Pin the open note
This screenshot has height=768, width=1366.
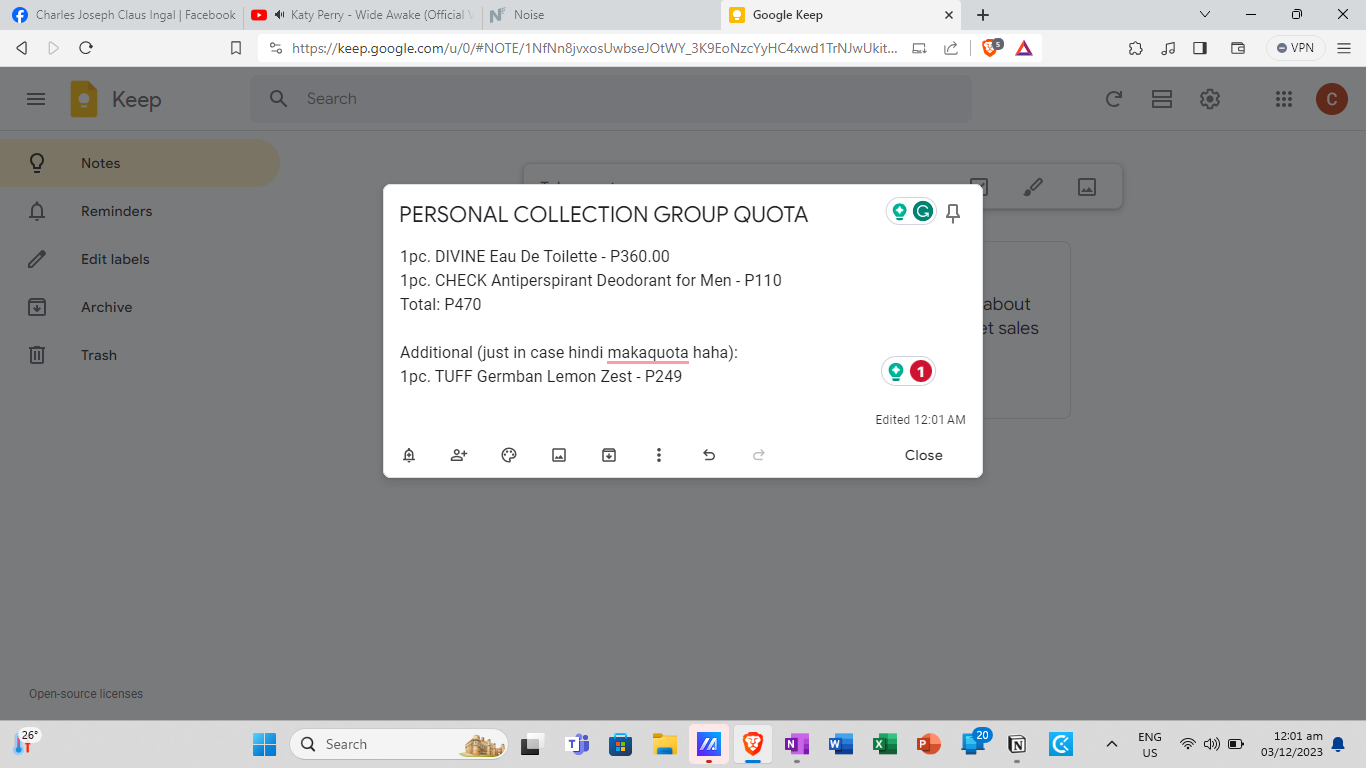pyautogui.click(x=953, y=213)
